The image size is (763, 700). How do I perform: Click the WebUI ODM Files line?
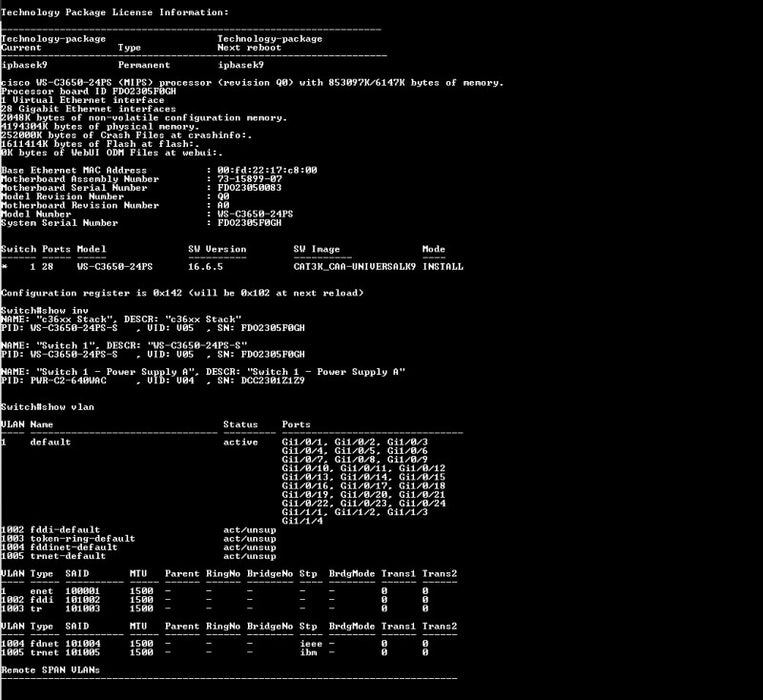[112, 153]
